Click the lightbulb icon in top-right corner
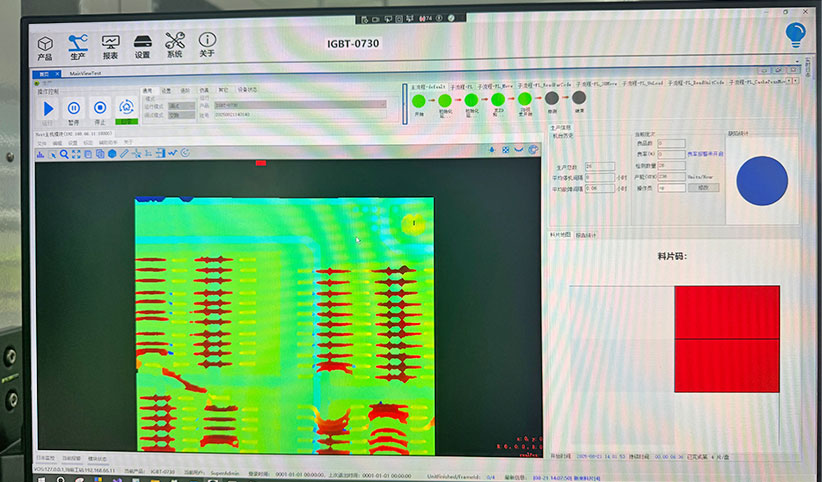 tap(796, 33)
